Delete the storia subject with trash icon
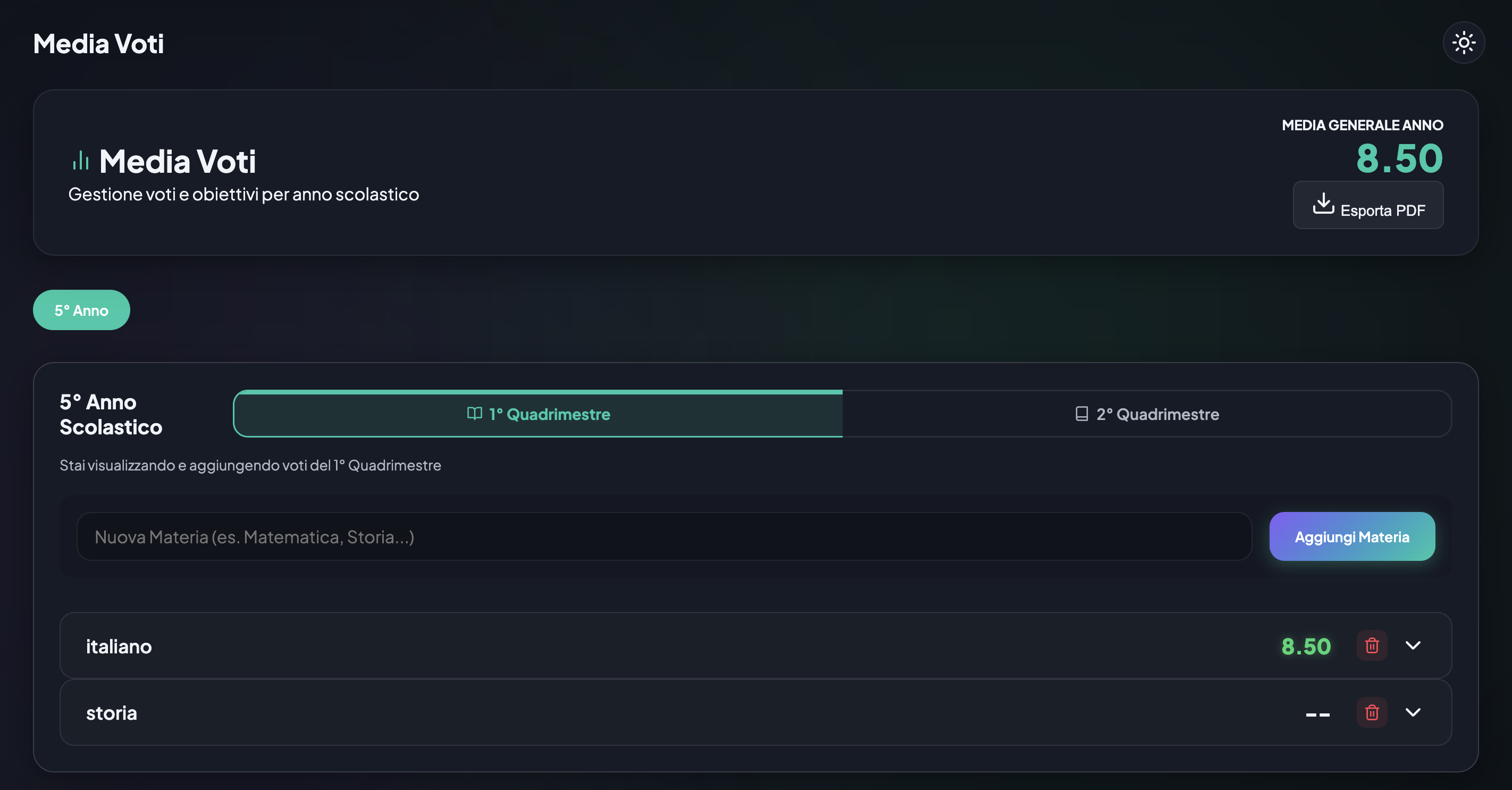Image resolution: width=1512 pixels, height=790 pixels. pyautogui.click(x=1372, y=712)
